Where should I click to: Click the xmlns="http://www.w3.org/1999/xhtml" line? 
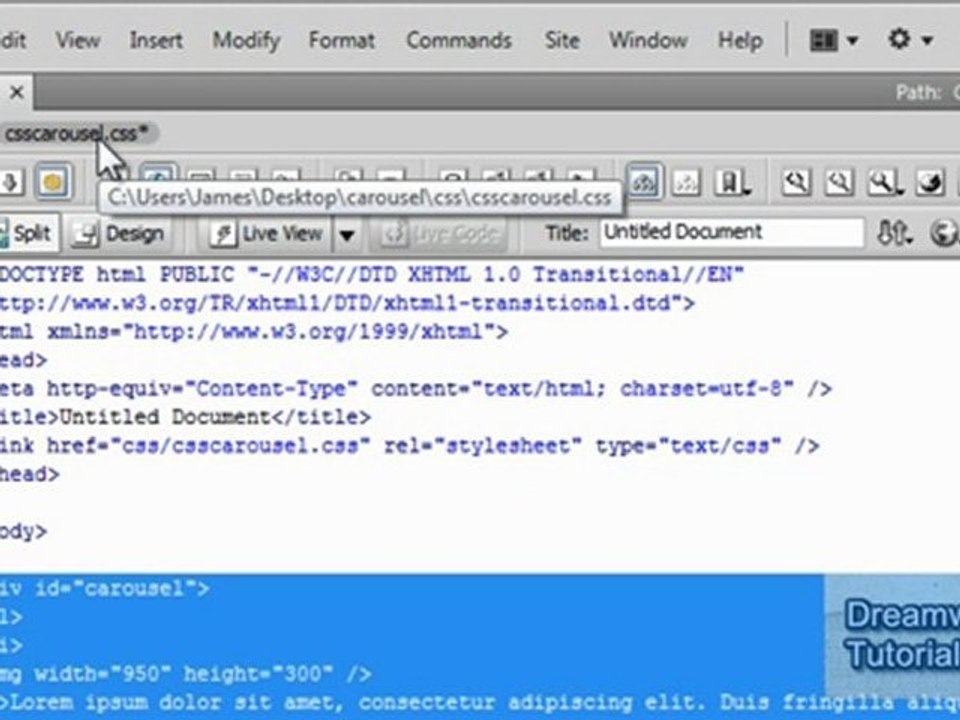253,332
